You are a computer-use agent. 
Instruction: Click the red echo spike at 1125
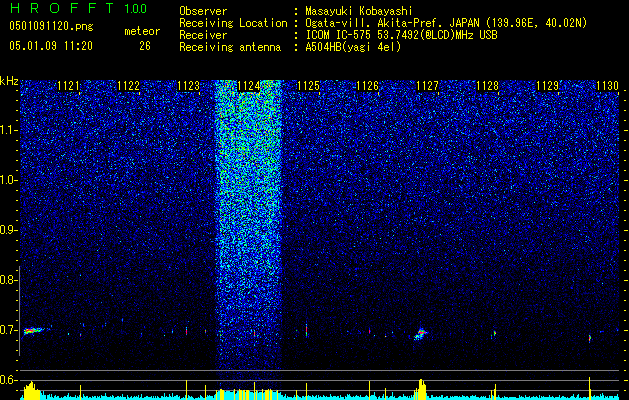306,330
